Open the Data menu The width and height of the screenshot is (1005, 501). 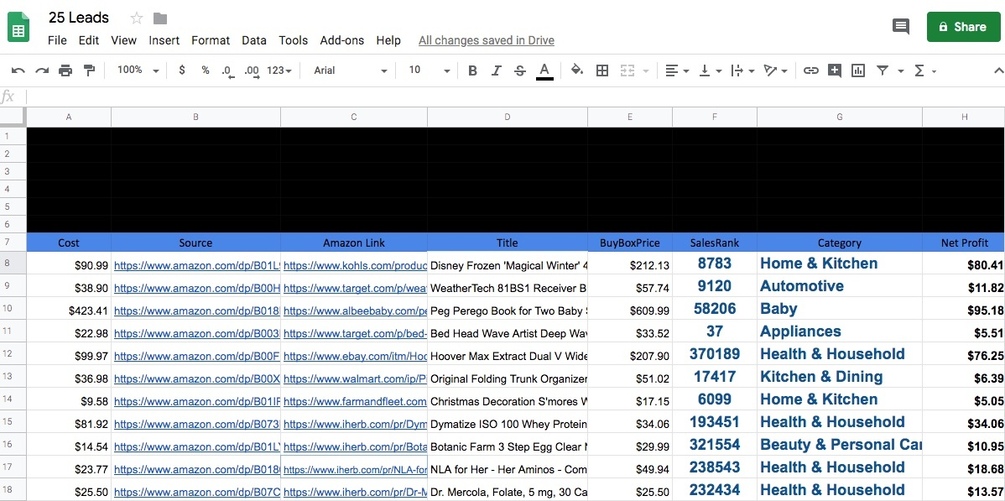(254, 40)
